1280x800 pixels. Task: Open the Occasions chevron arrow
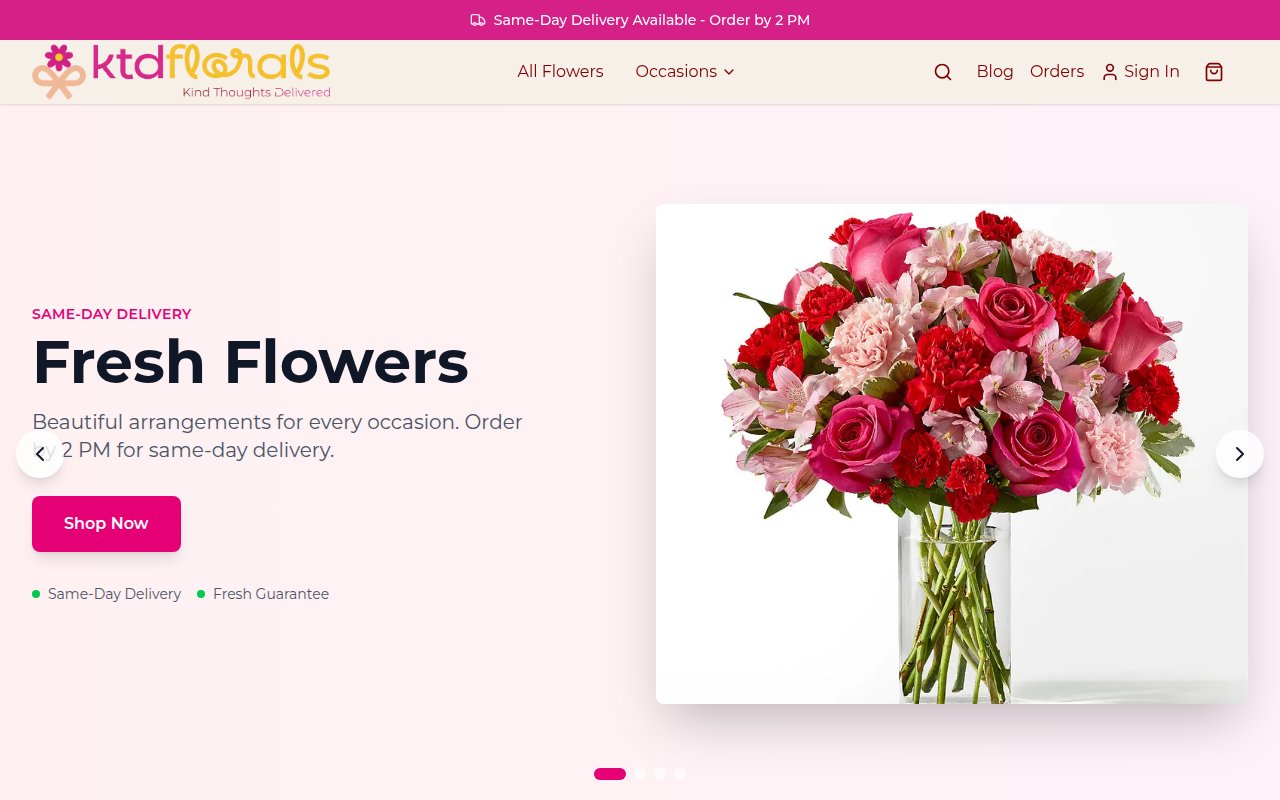pos(729,72)
